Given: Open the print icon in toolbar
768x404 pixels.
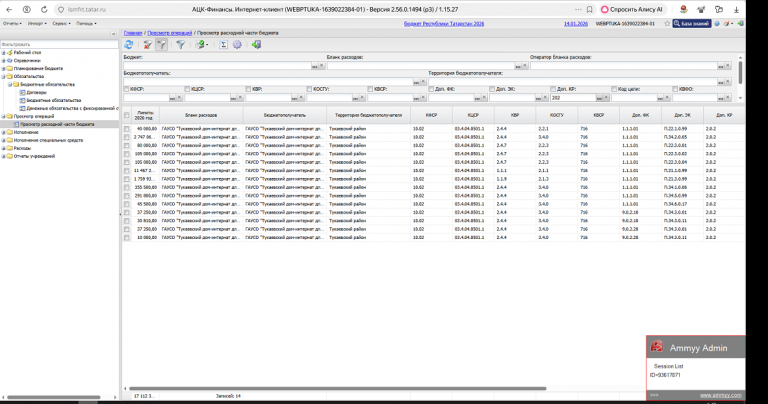Looking at the screenshot, I should point(200,45).
